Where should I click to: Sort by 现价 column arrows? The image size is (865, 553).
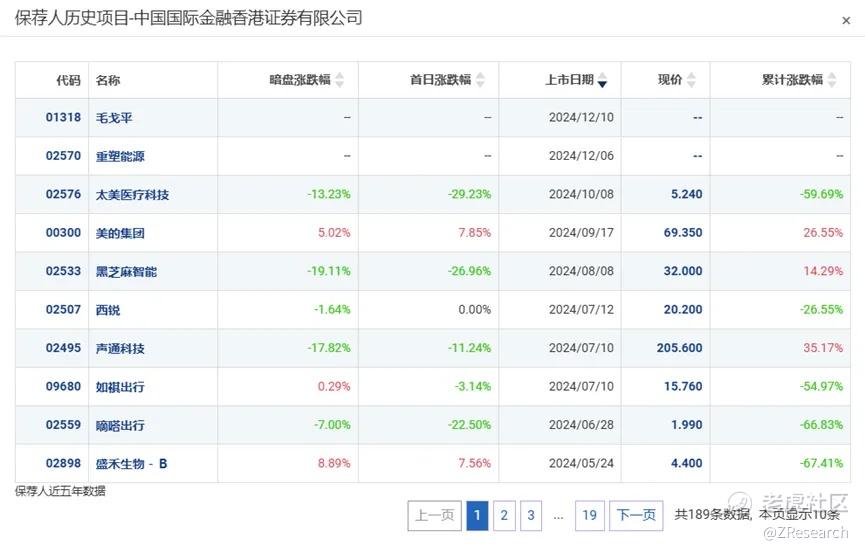pyautogui.click(x=691, y=80)
